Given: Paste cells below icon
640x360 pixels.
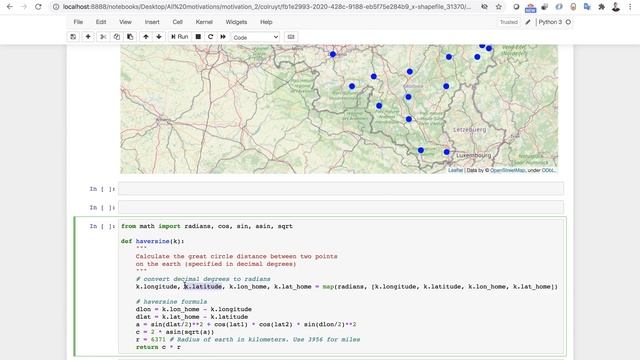Looking at the screenshot, I should coord(130,37).
